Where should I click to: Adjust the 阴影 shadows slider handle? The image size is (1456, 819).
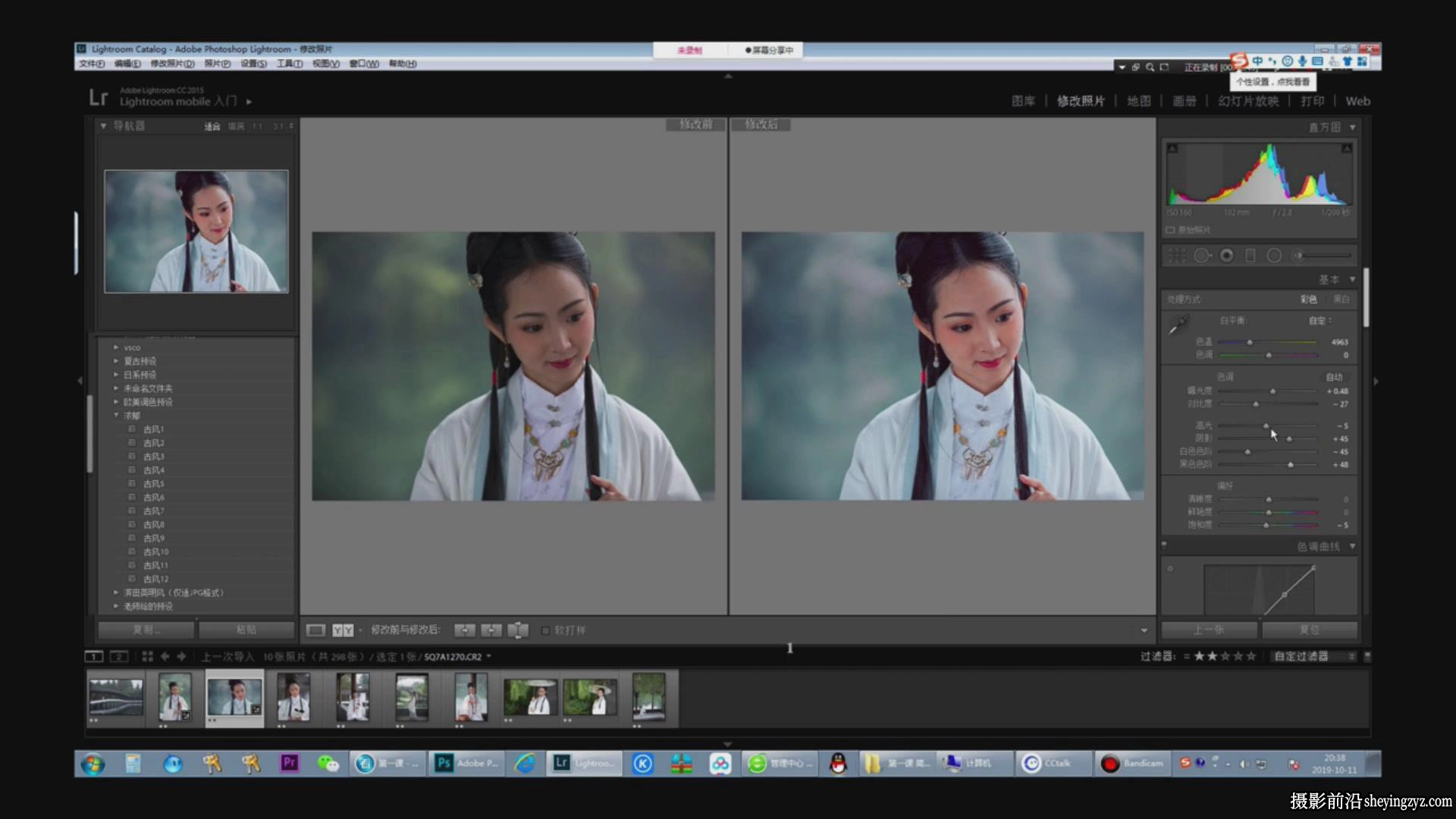[1288, 439]
